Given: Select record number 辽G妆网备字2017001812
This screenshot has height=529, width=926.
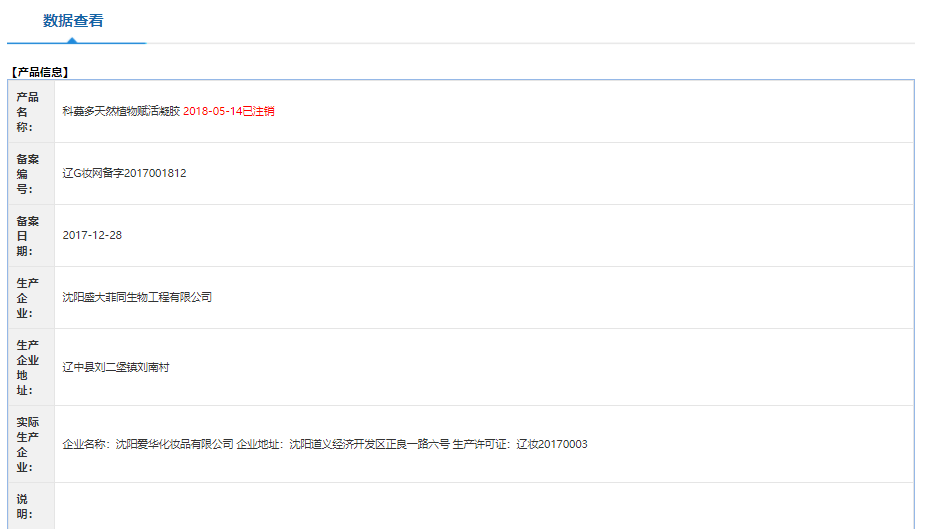Looking at the screenshot, I should [124, 173].
